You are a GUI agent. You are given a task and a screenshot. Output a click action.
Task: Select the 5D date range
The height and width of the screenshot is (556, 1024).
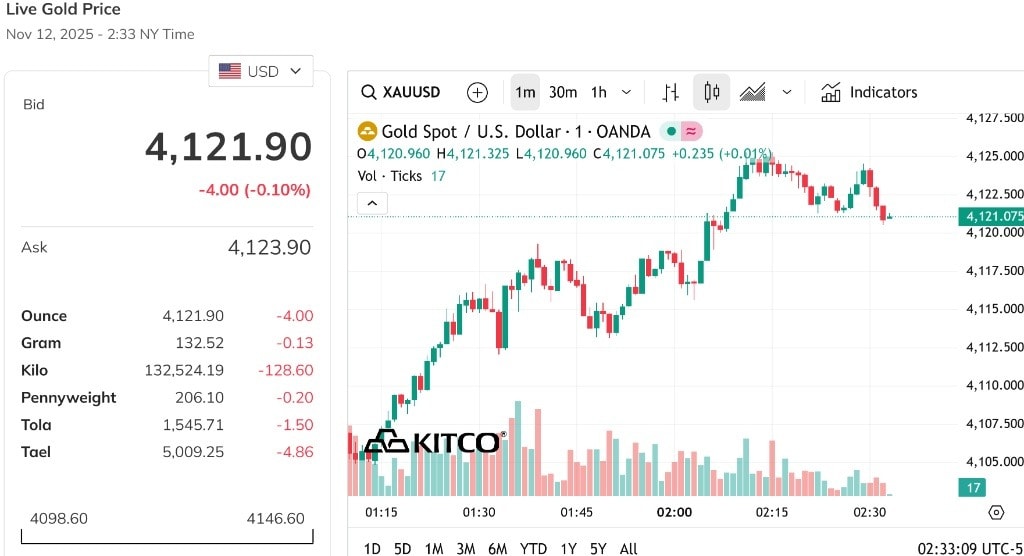click(x=402, y=548)
